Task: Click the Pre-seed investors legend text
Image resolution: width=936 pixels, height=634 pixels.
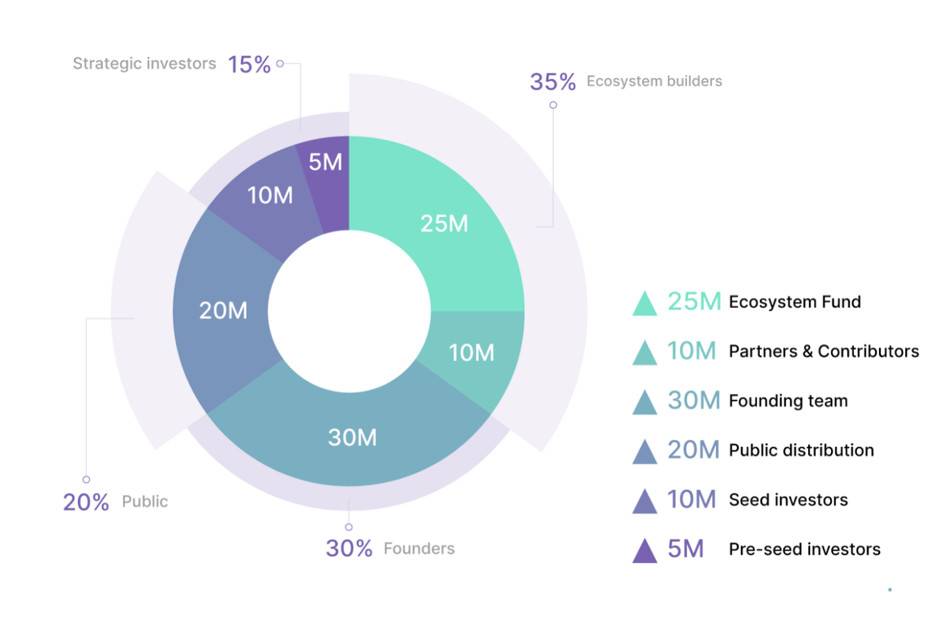Action: point(805,549)
